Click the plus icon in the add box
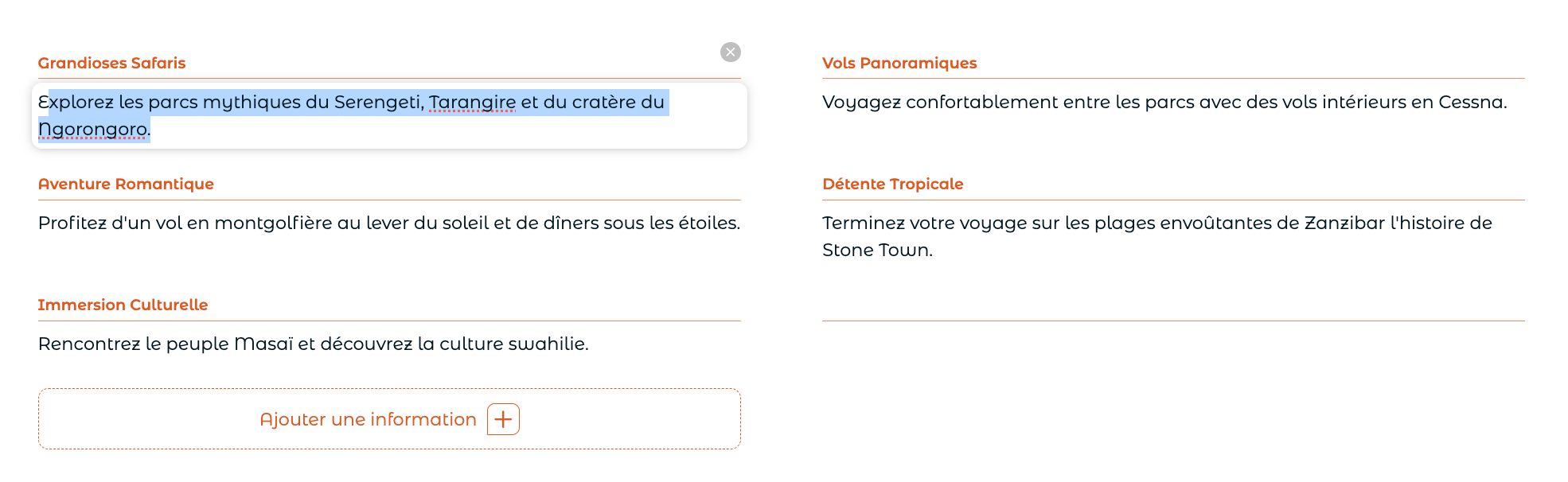Screen dimensions: 1568x482 [x=503, y=419]
